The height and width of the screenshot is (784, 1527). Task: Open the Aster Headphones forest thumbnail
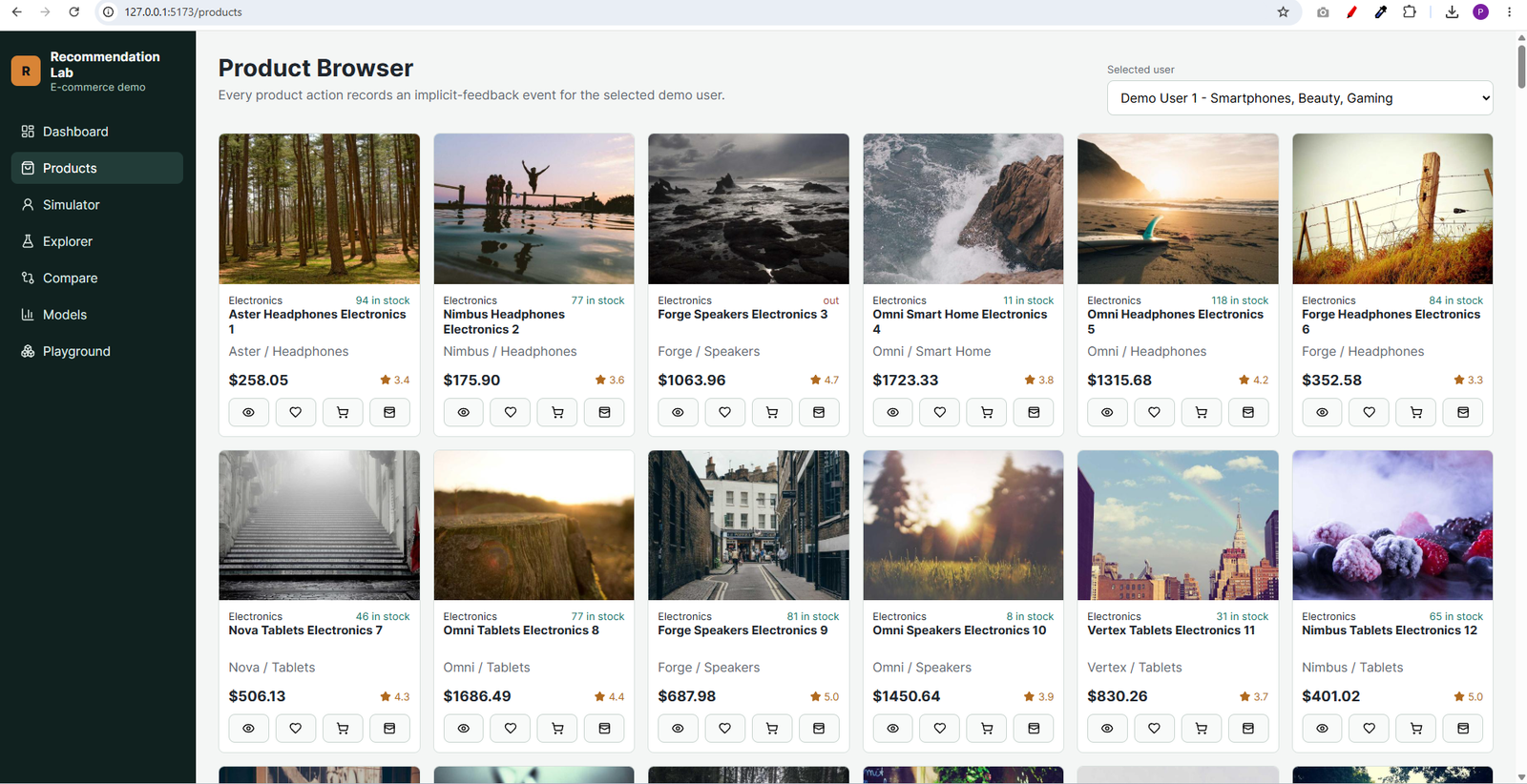coord(320,209)
